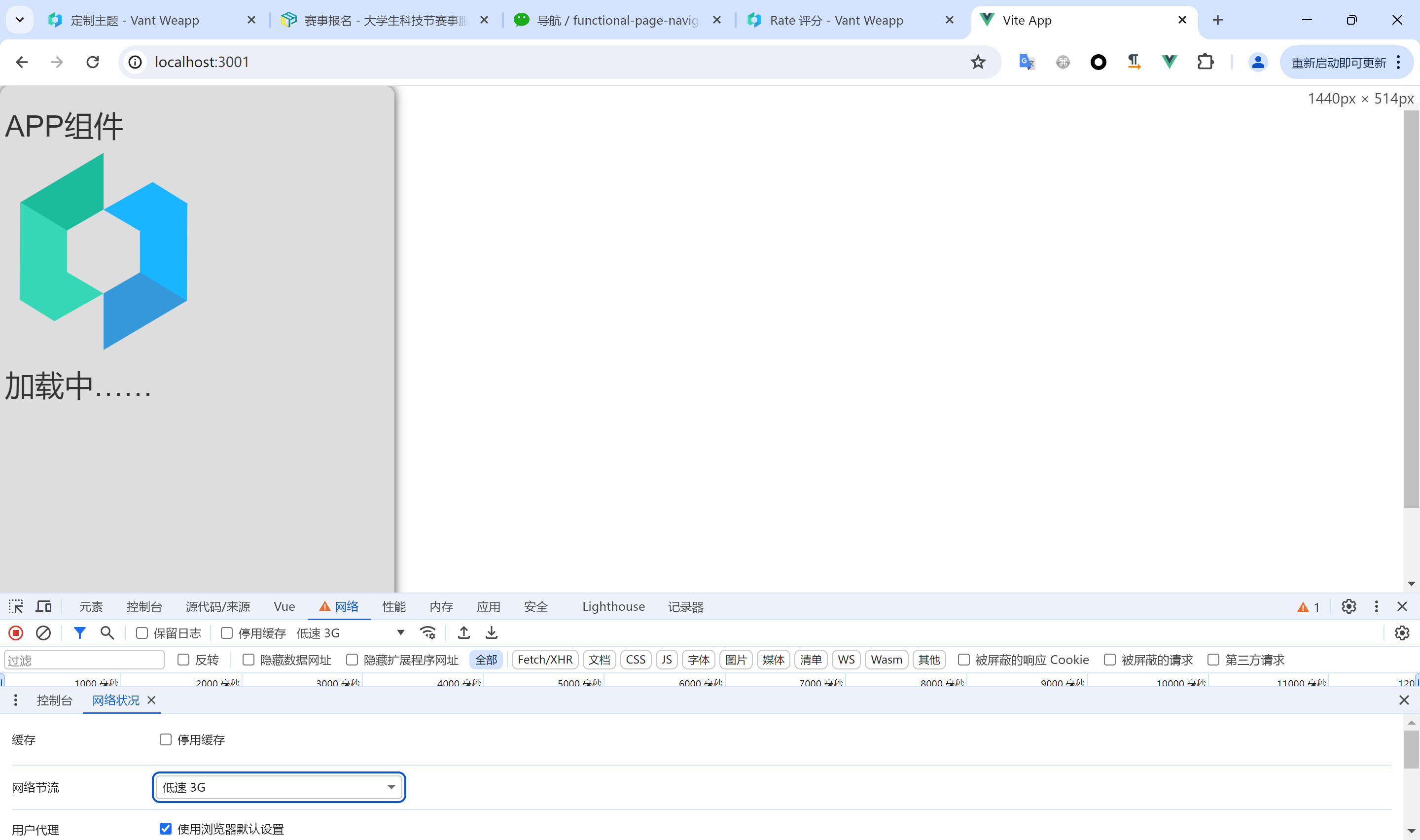The width and height of the screenshot is (1420, 840).
Task: Click the 过滤 filter input field
Action: pos(85,660)
